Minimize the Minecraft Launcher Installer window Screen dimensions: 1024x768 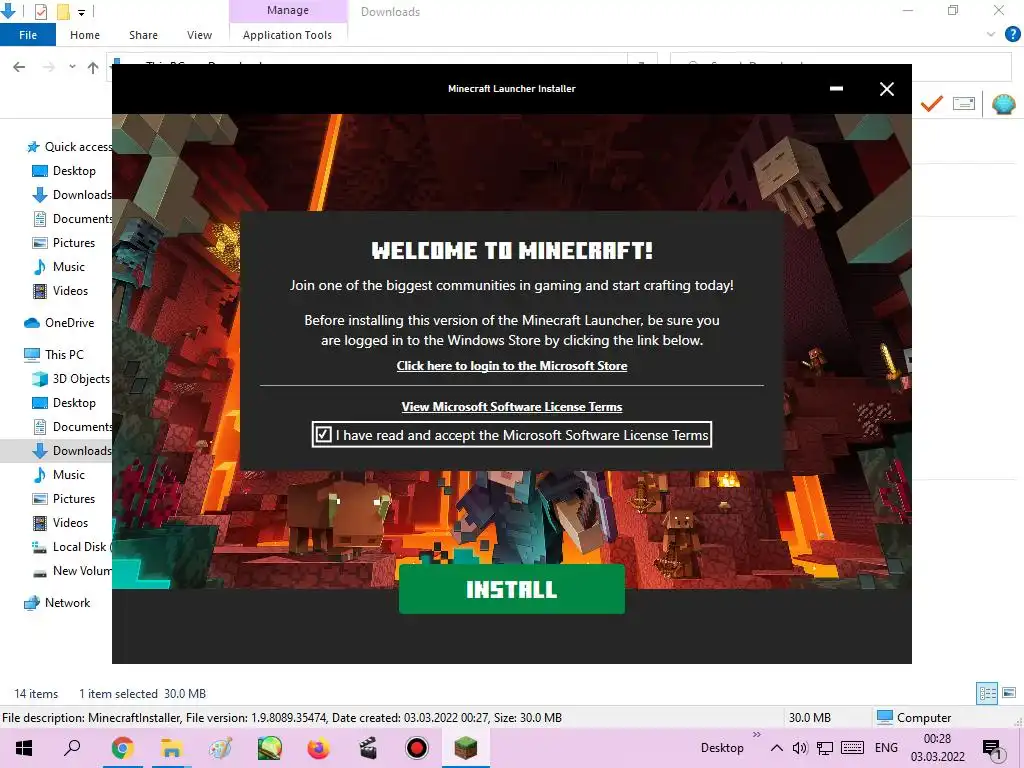click(836, 89)
